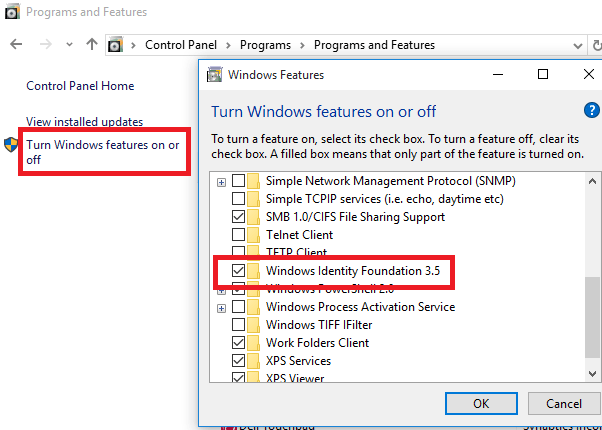This screenshot has height=430, width=602.
Task: Expand the Windows Process Activation Service node
Action: [x=221, y=307]
